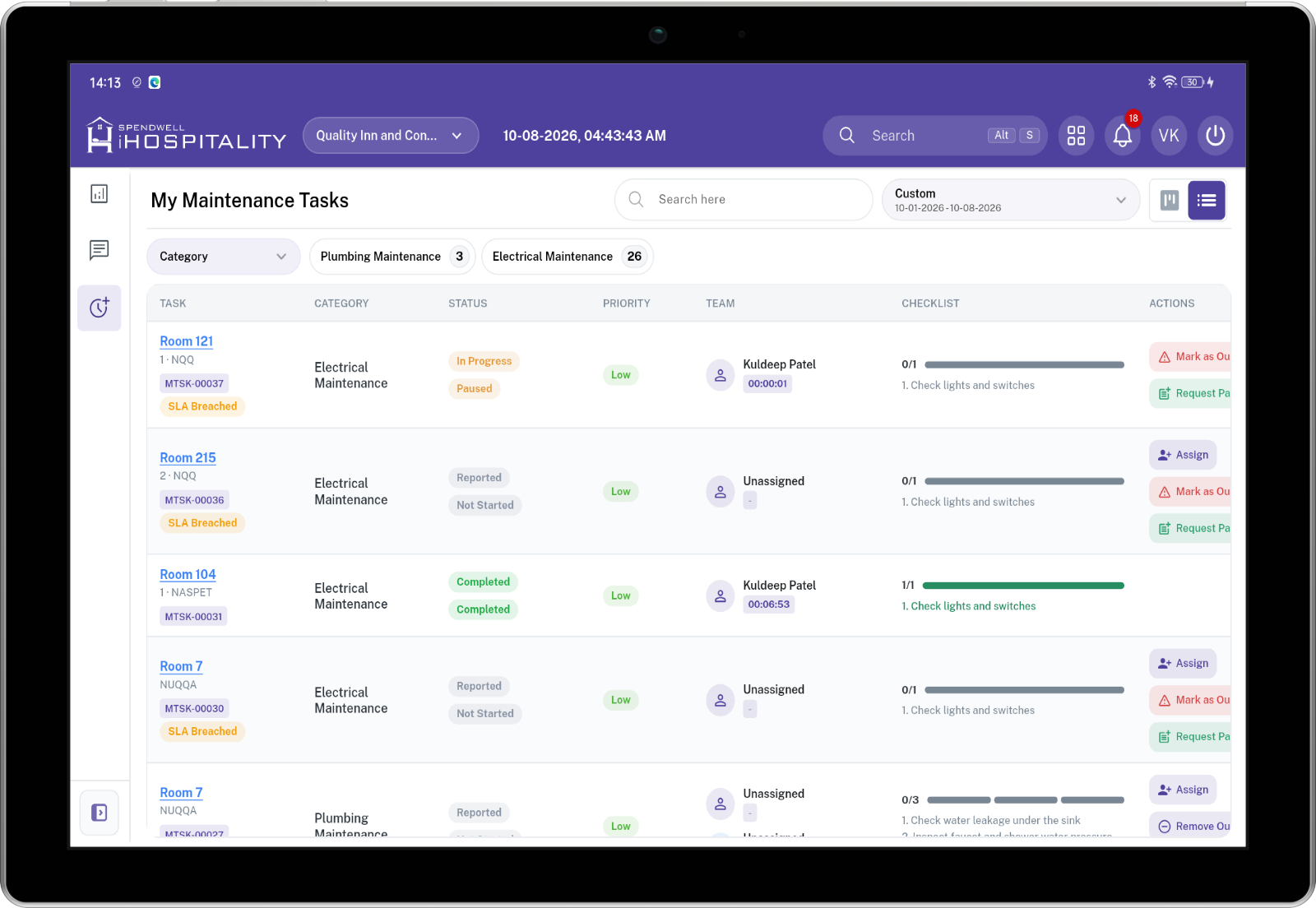The image size is (1316, 908).
Task: Click the Paused status badge
Action: pos(475,389)
